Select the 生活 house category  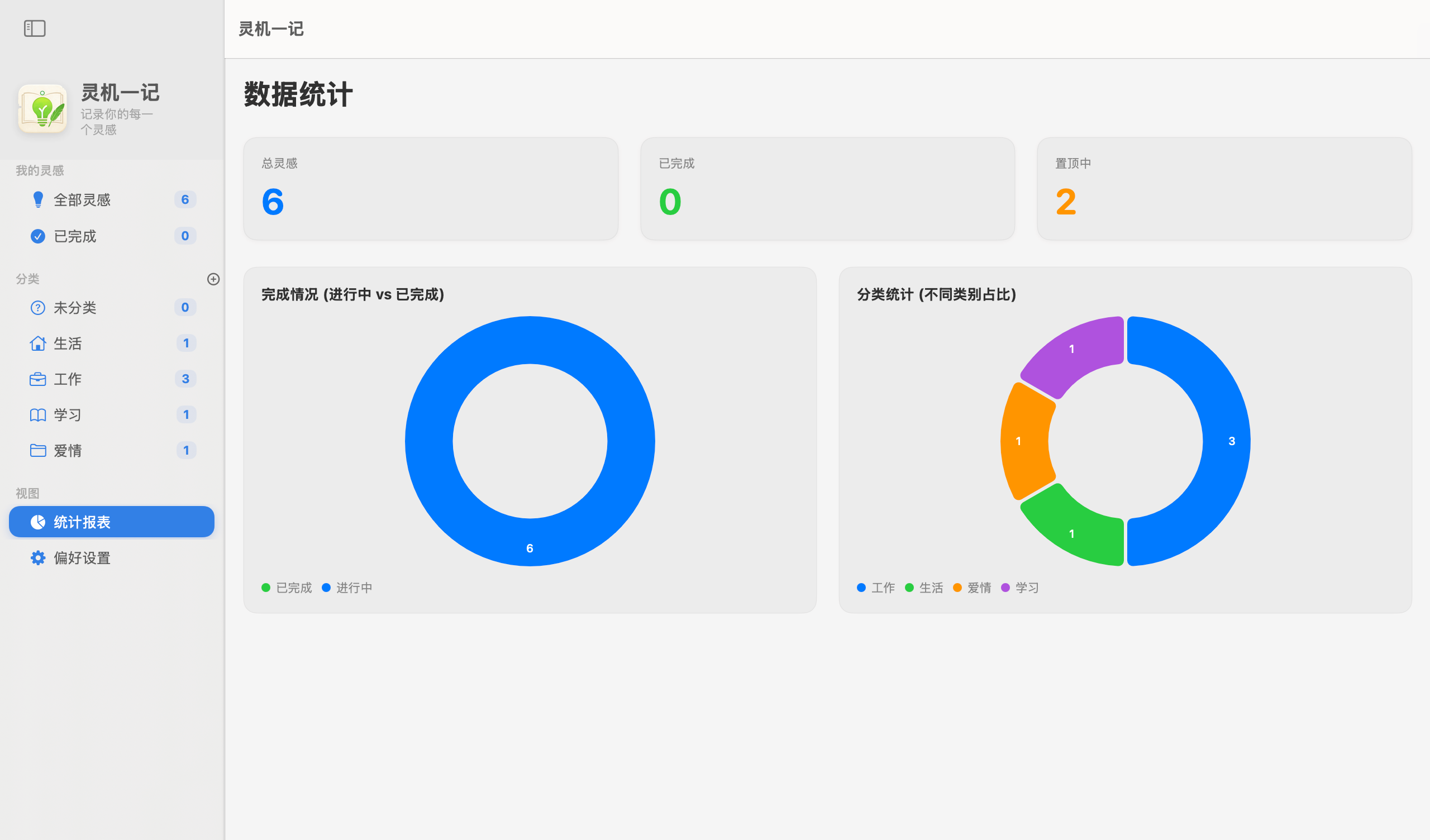(68, 343)
